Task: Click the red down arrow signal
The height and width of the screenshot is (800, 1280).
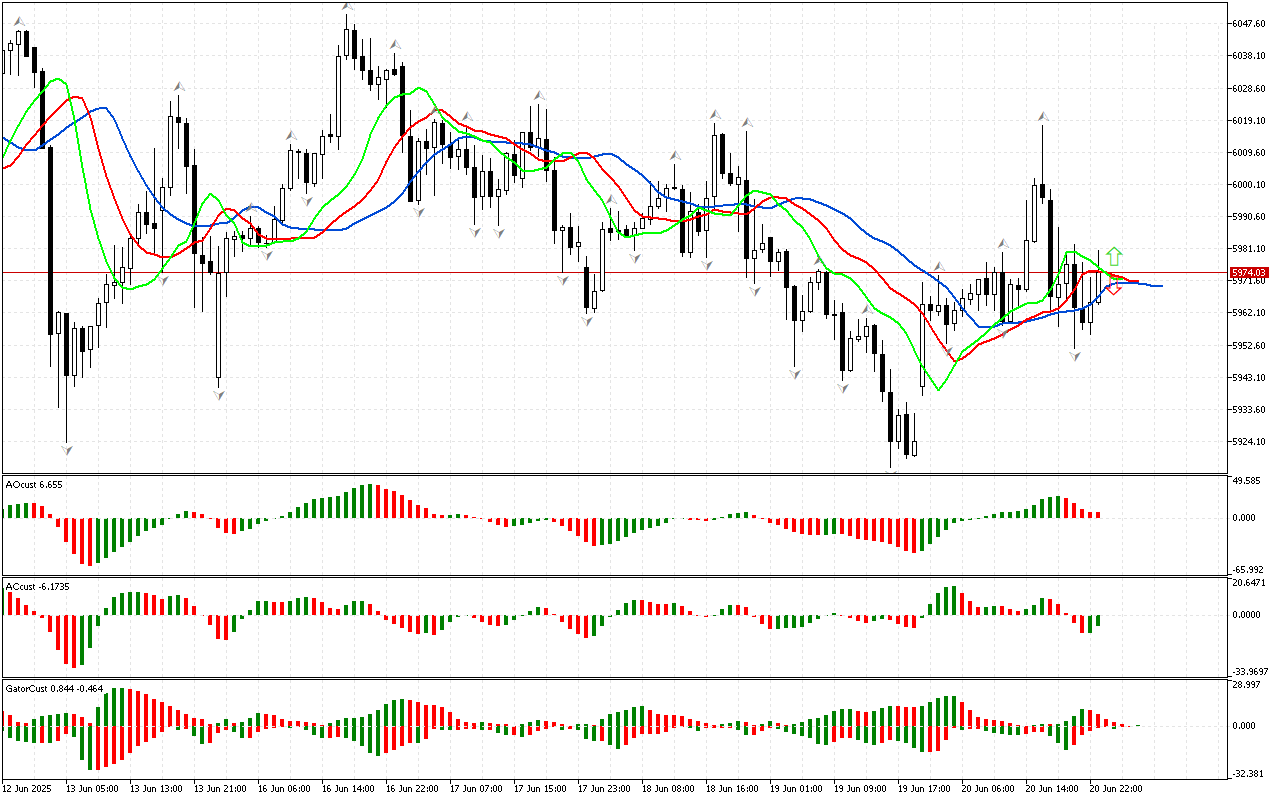Action: point(1113,288)
